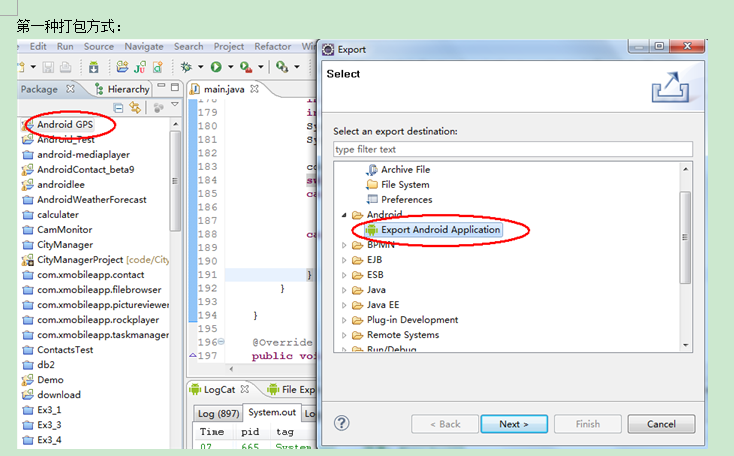Select the System.out tab

[x=272, y=412]
